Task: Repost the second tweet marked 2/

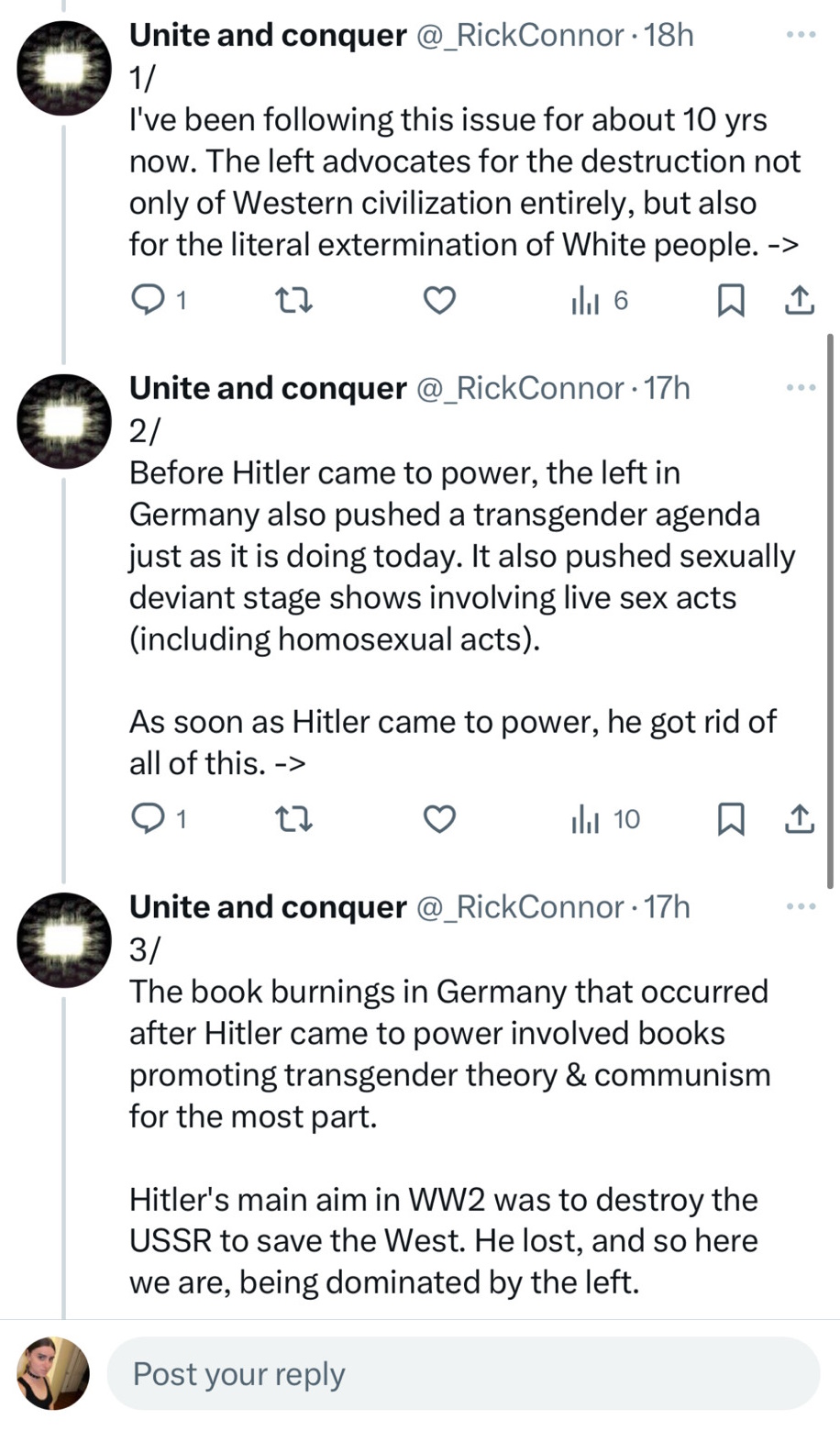Action: (x=294, y=819)
